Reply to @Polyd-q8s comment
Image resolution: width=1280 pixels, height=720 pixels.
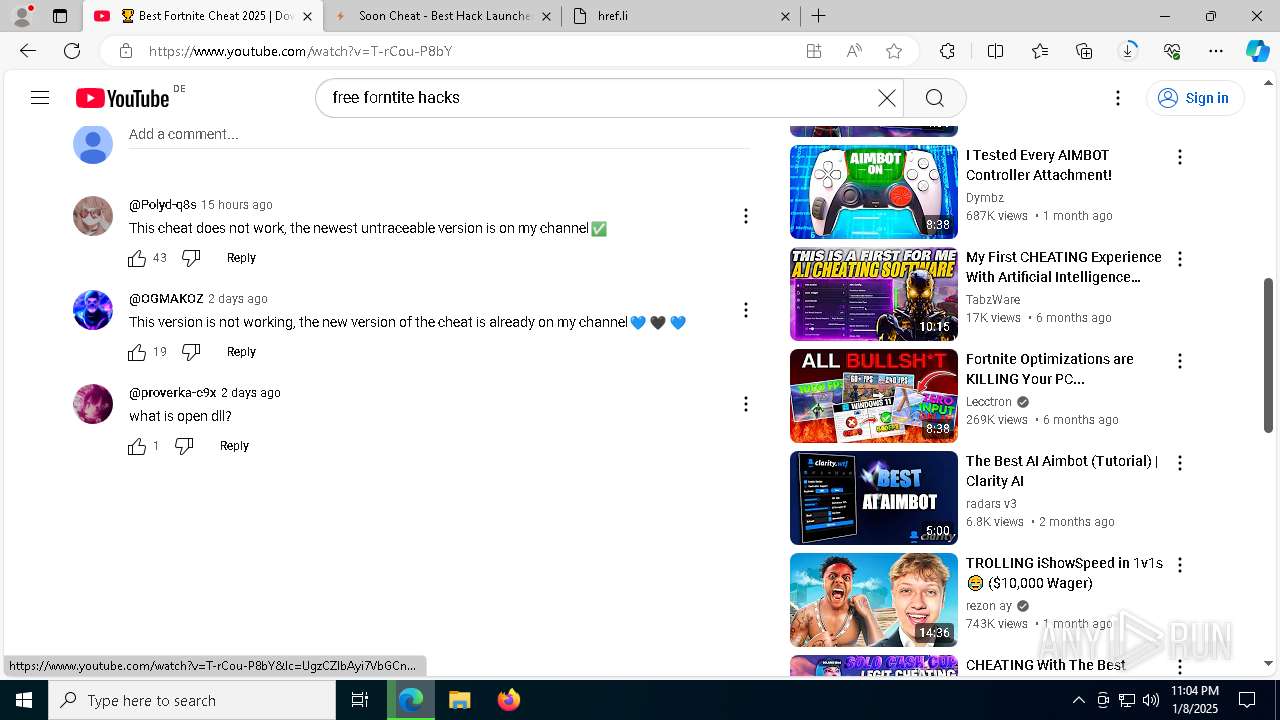tap(241, 258)
